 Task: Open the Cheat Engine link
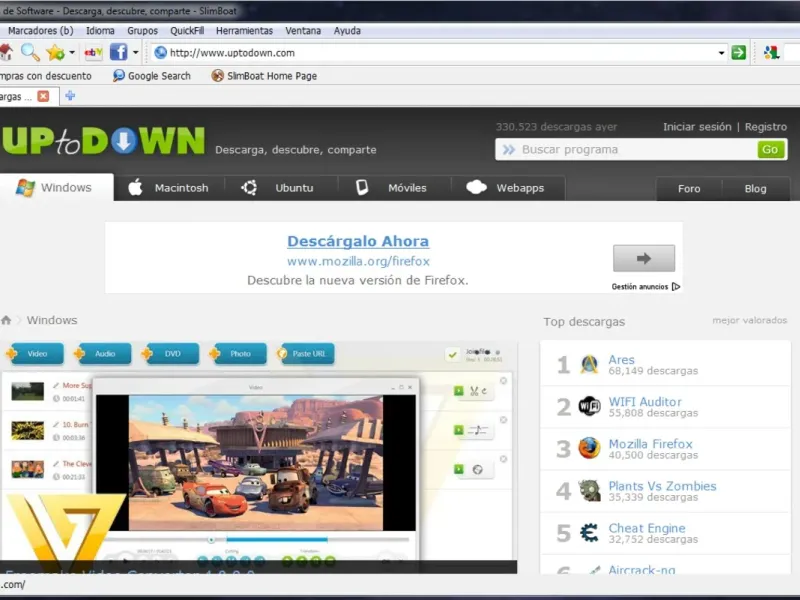pos(647,528)
